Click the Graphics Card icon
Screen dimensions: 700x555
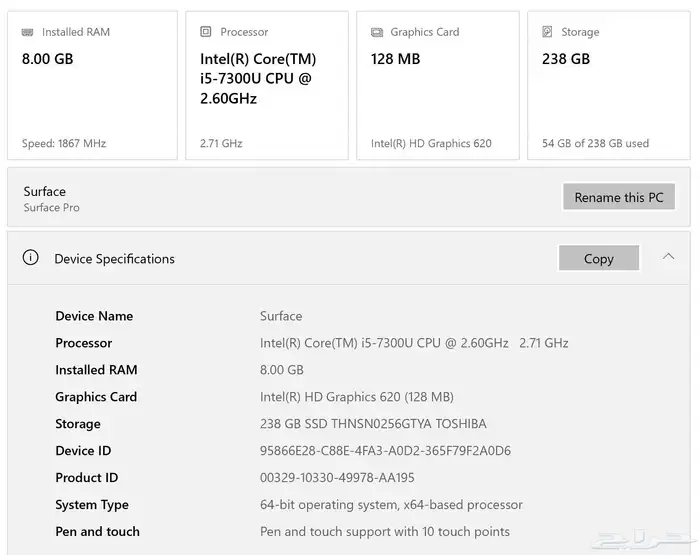pos(377,32)
